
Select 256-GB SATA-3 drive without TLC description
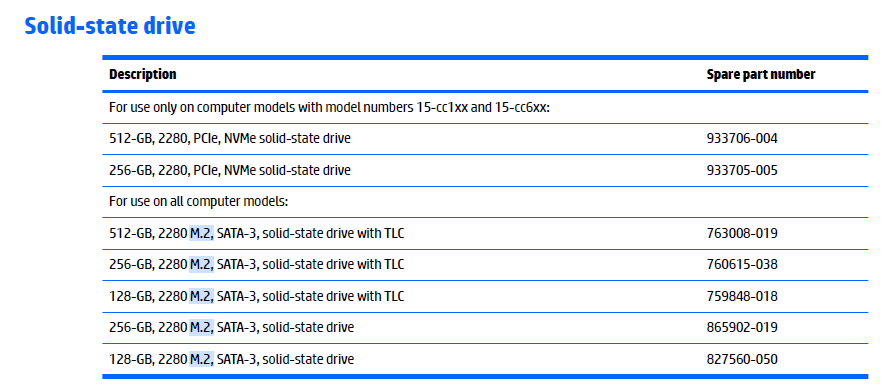point(231,328)
